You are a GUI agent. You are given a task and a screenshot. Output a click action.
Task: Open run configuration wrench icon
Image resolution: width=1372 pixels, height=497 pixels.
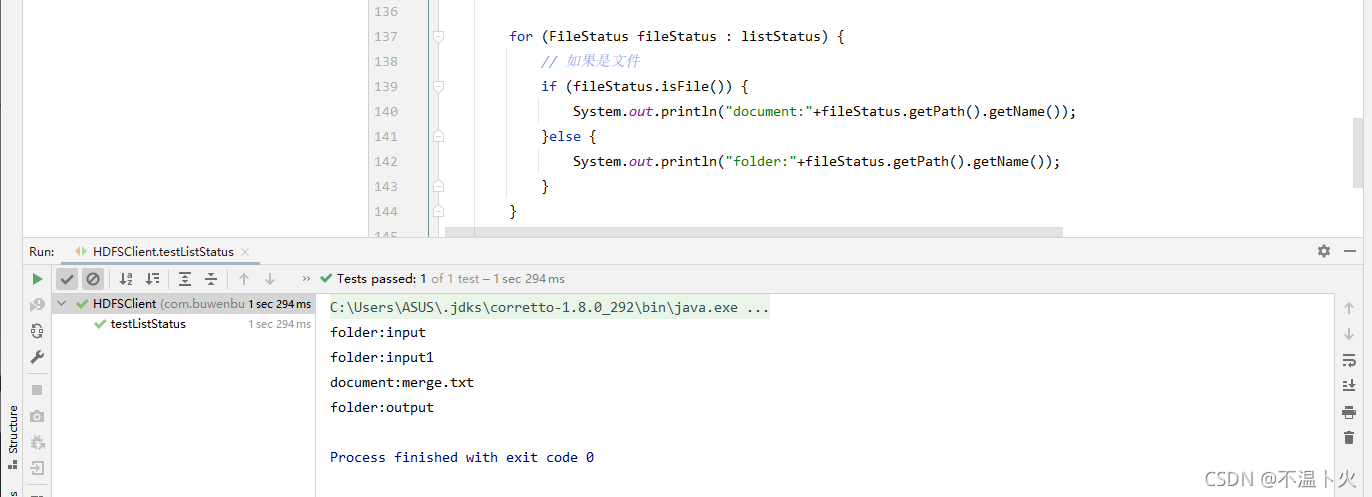coord(37,356)
